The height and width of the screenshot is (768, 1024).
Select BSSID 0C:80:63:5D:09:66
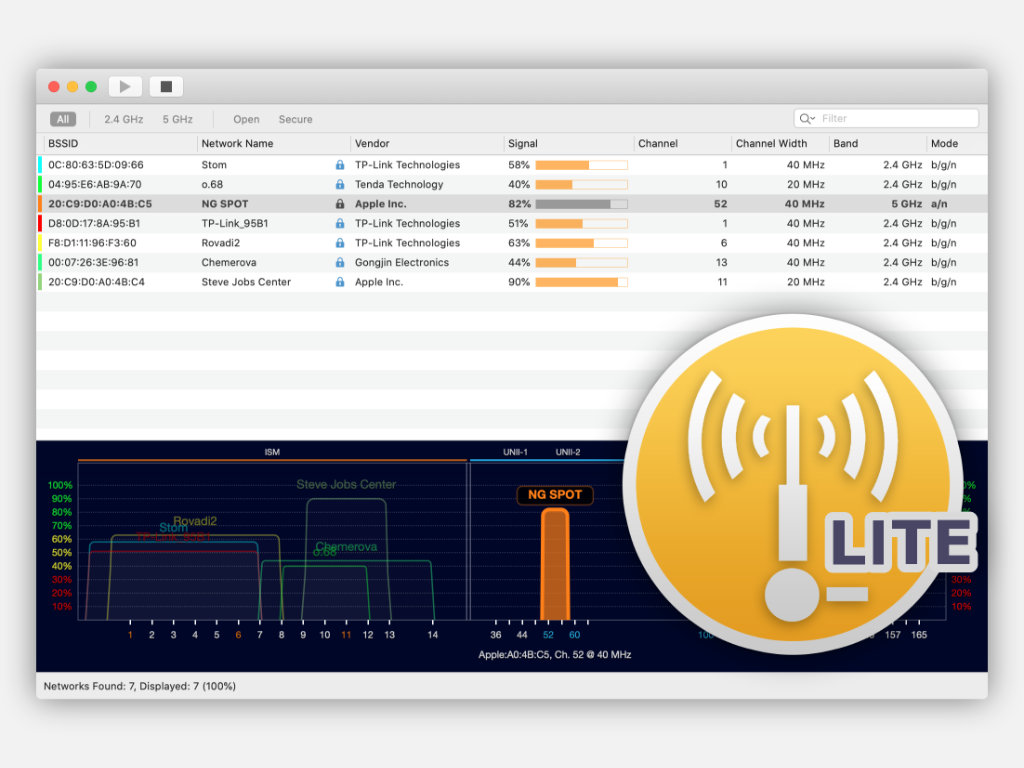point(96,165)
